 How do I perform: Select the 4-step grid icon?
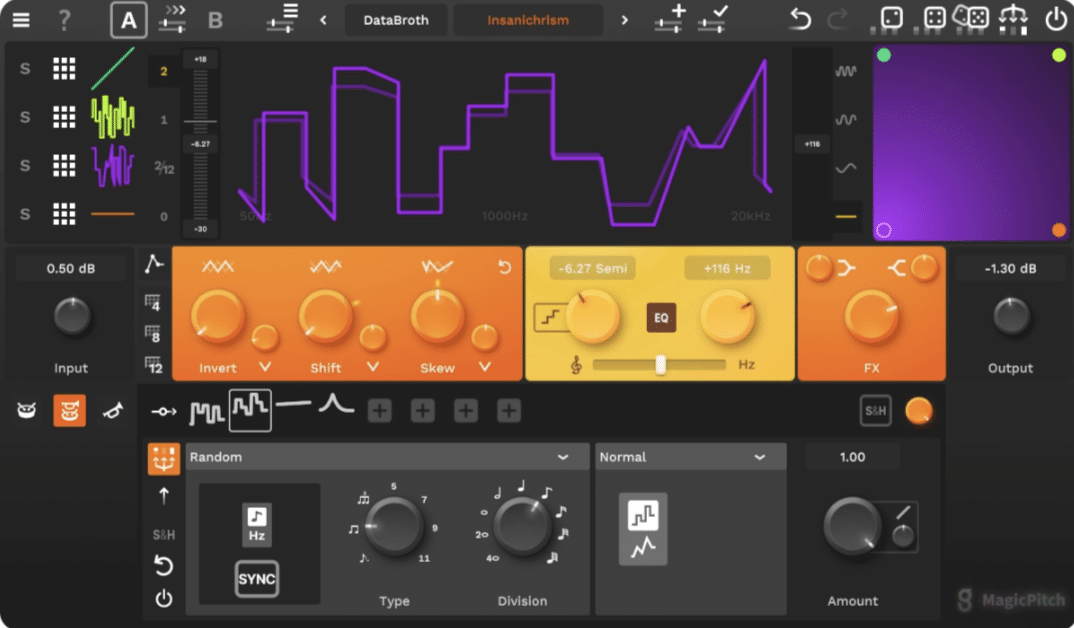click(x=153, y=302)
